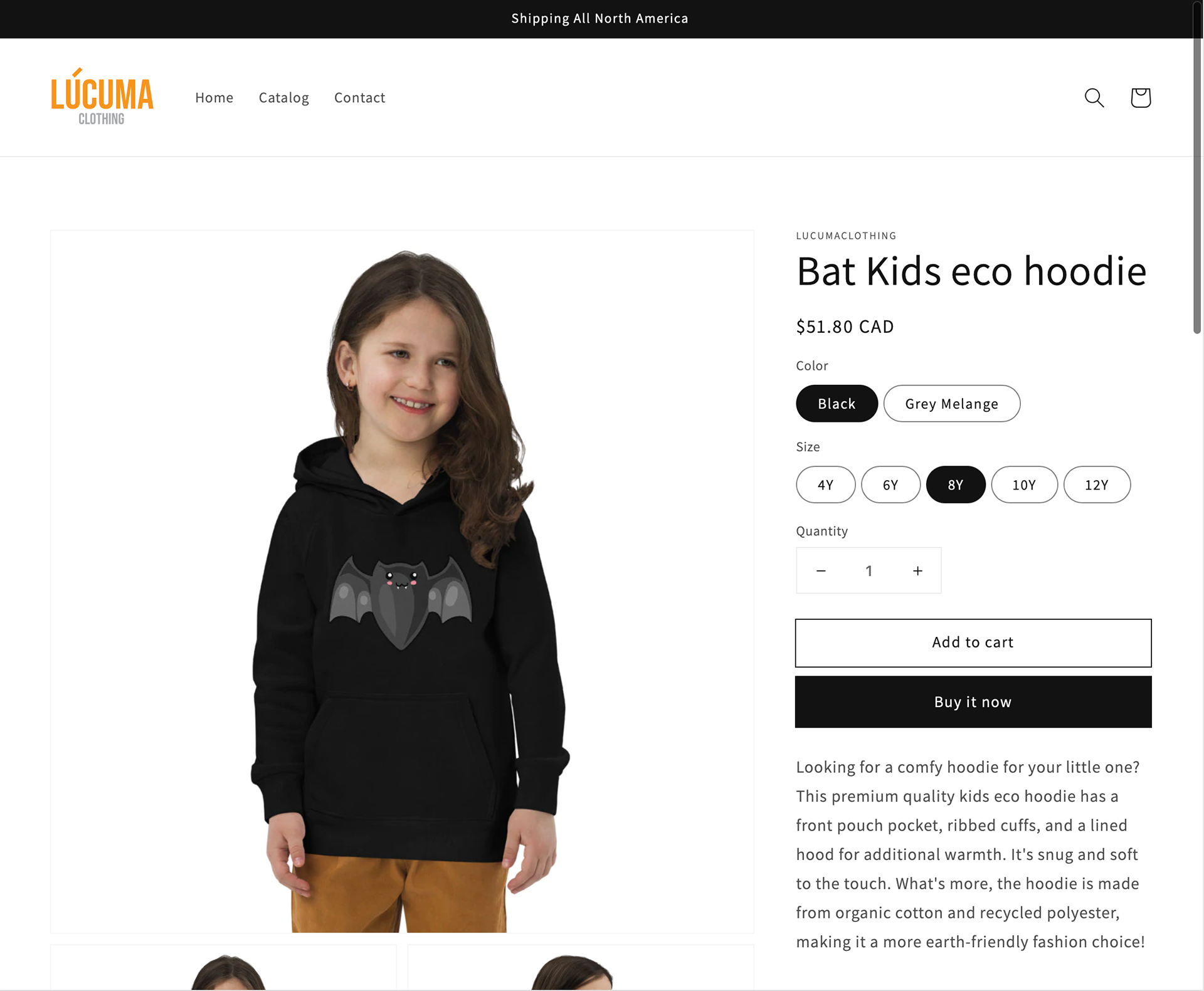Viewport: 1204px width, 991px height.
Task: Decrease quantity with the minus icon
Action: click(x=821, y=570)
